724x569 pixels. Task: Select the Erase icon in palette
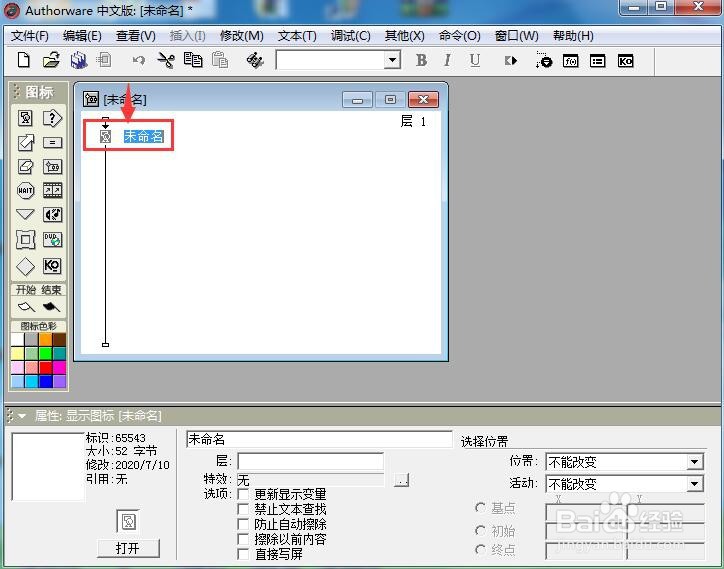(25, 166)
